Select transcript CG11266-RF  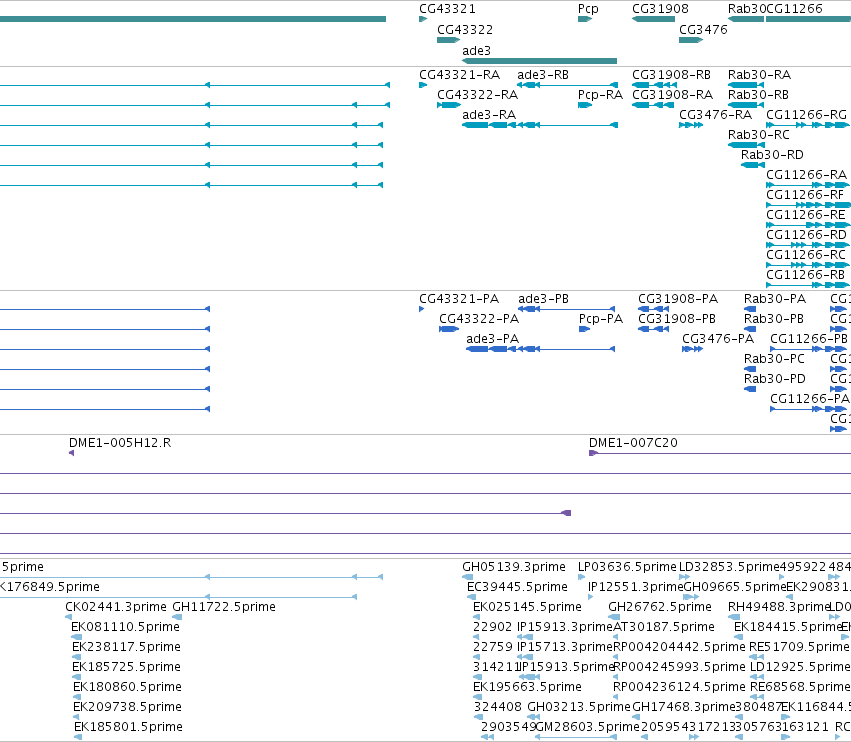805,195
